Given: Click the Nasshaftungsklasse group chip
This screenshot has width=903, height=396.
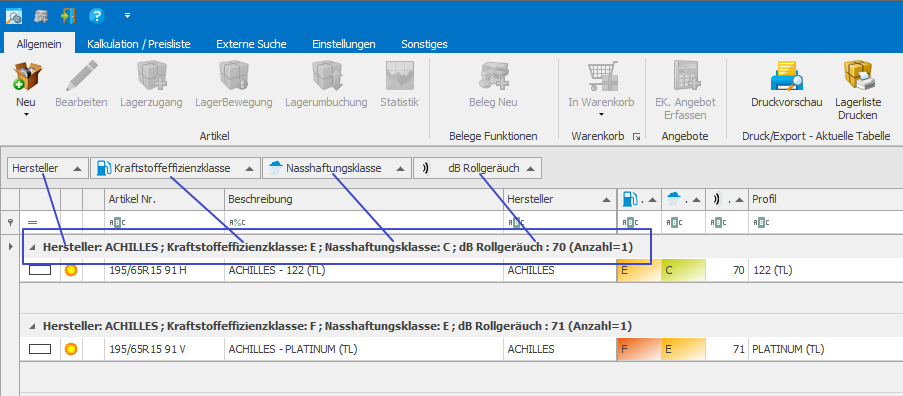Looking at the screenshot, I should (336, 169).
